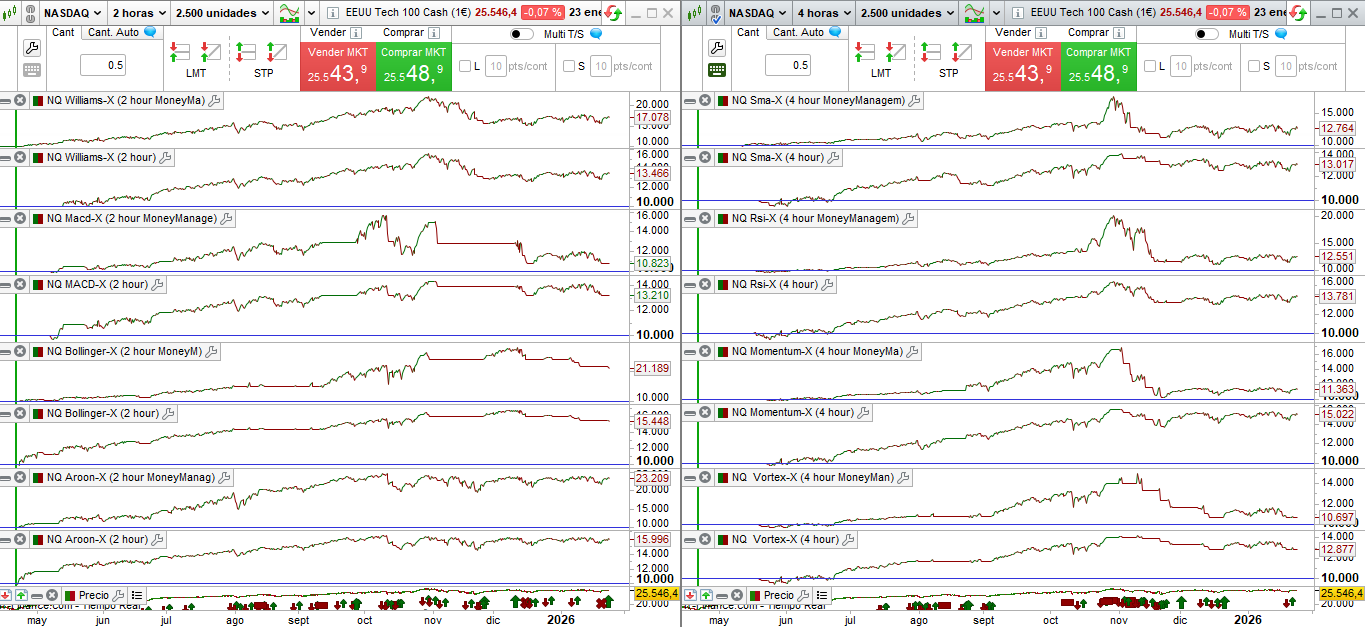Toggle Multi T/S switch in left window
Viewport: 1365px width, 627px height.
click(x=522, y=34)
